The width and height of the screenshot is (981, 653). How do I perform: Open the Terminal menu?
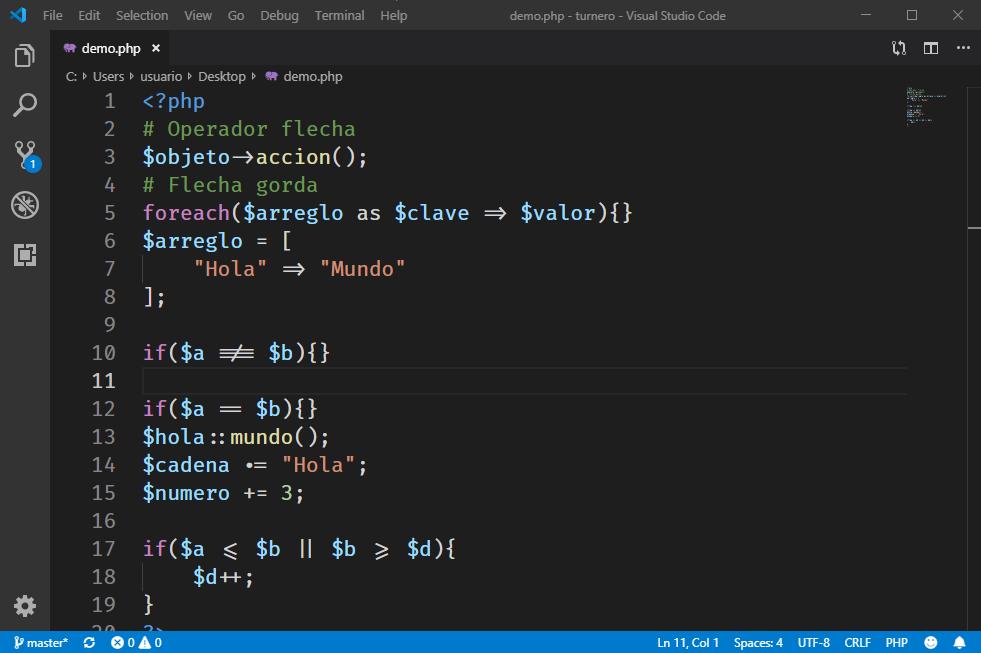pos(339,16)
